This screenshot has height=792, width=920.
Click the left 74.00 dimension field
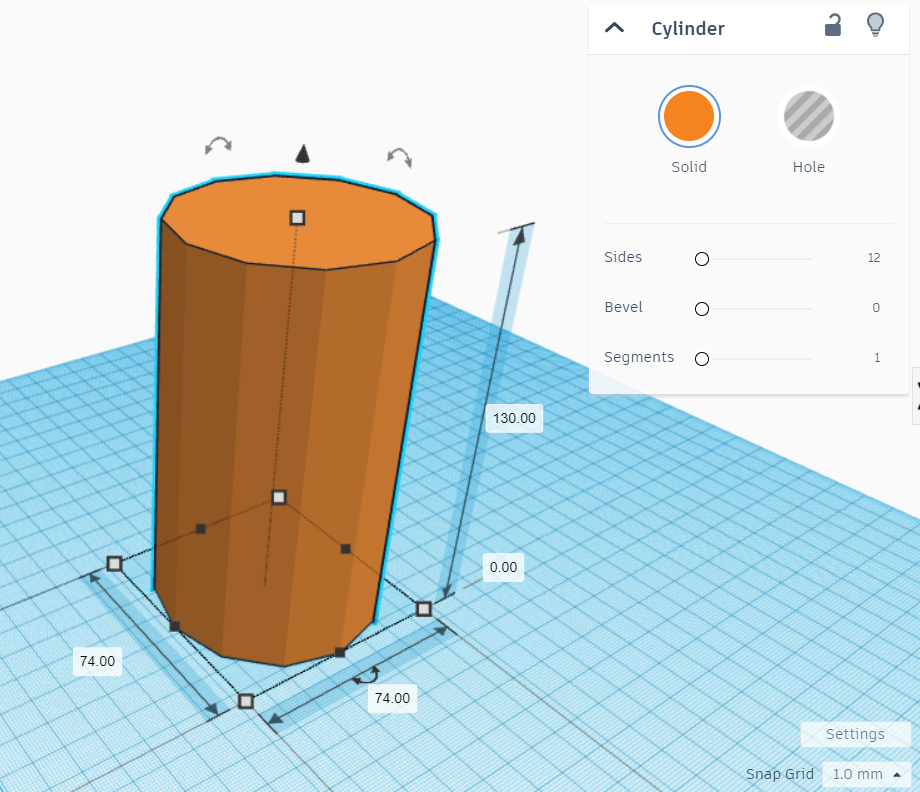tap(97, 661)
